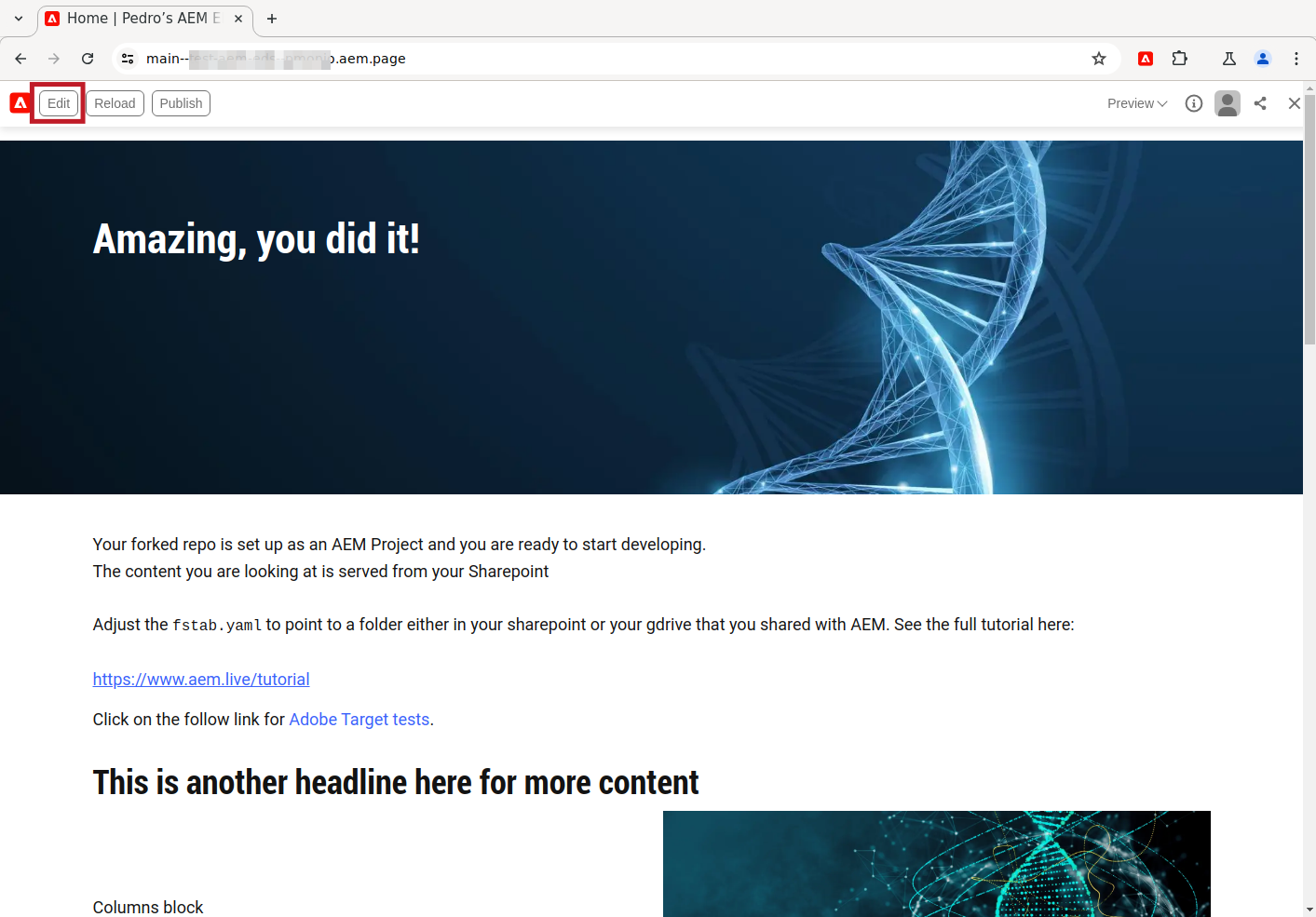1316x917 pixels.
Task: Follow the Adobe Target tests link
Action: (360, 720)
